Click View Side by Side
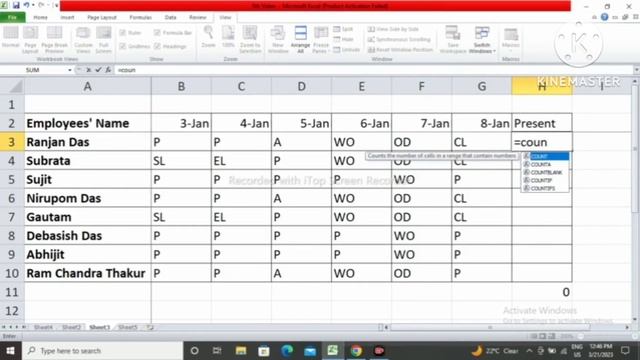 [x=393, y=29]
